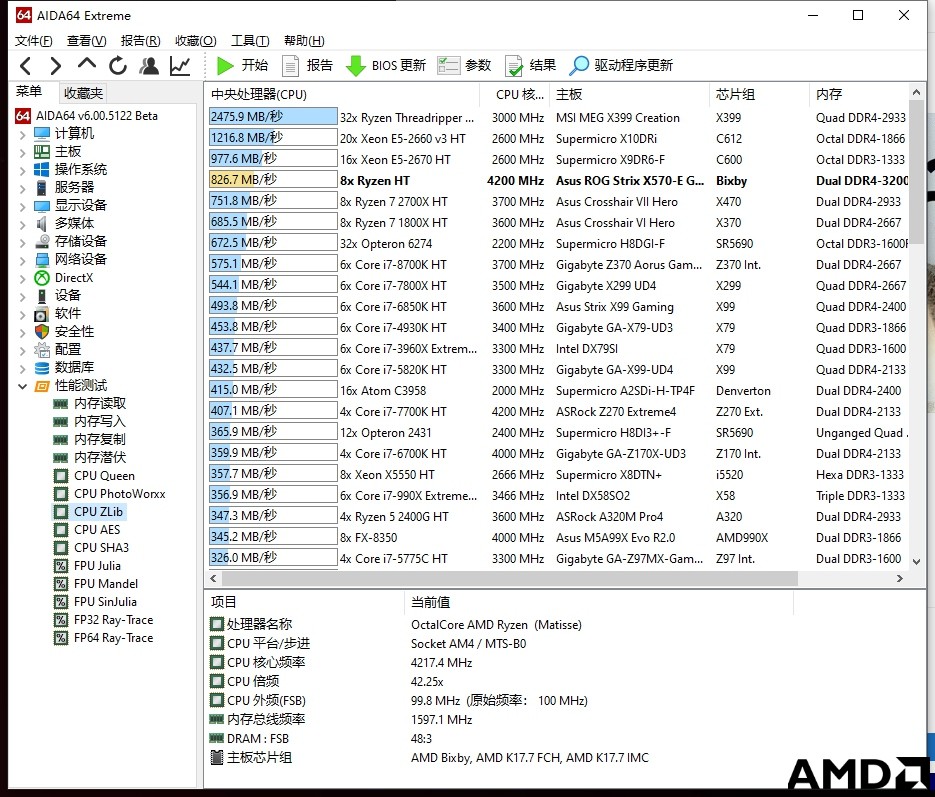Switch to the 收藏夹 tab
Viewport: 935px width, 797px height.
point(83,93)
